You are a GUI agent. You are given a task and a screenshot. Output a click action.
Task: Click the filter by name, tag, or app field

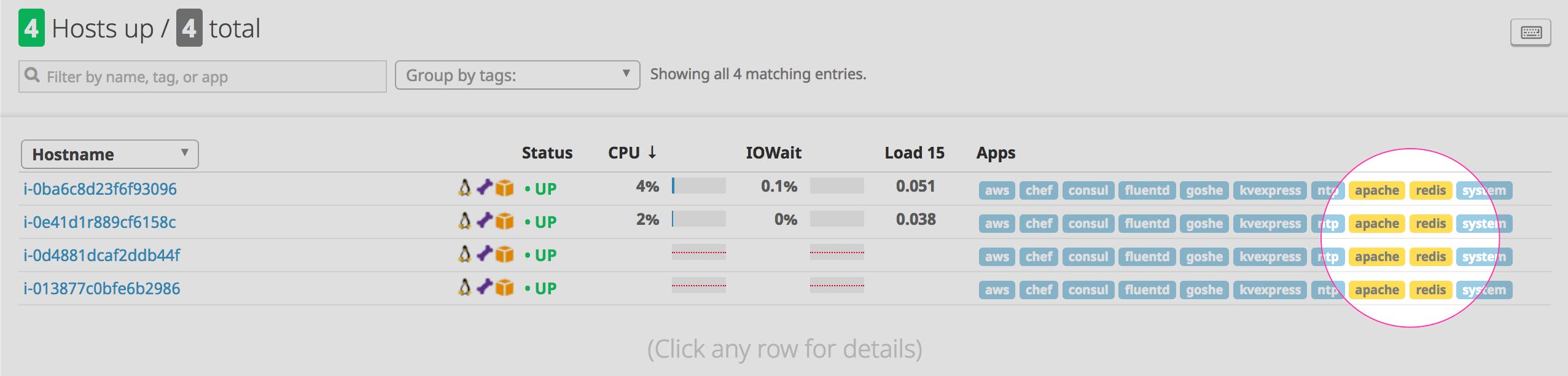pos(203,75)
